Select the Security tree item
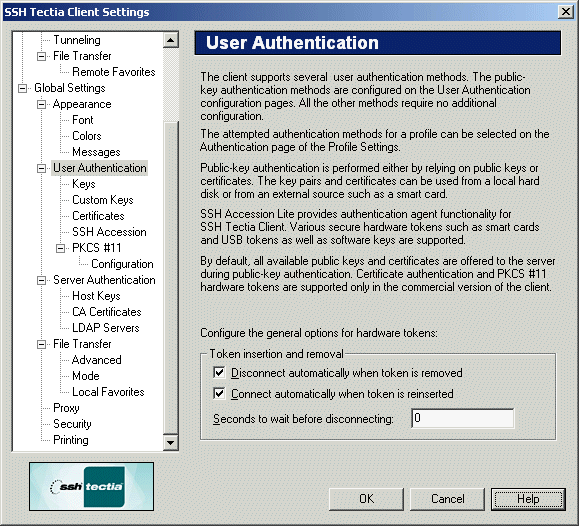 point(72,424)
